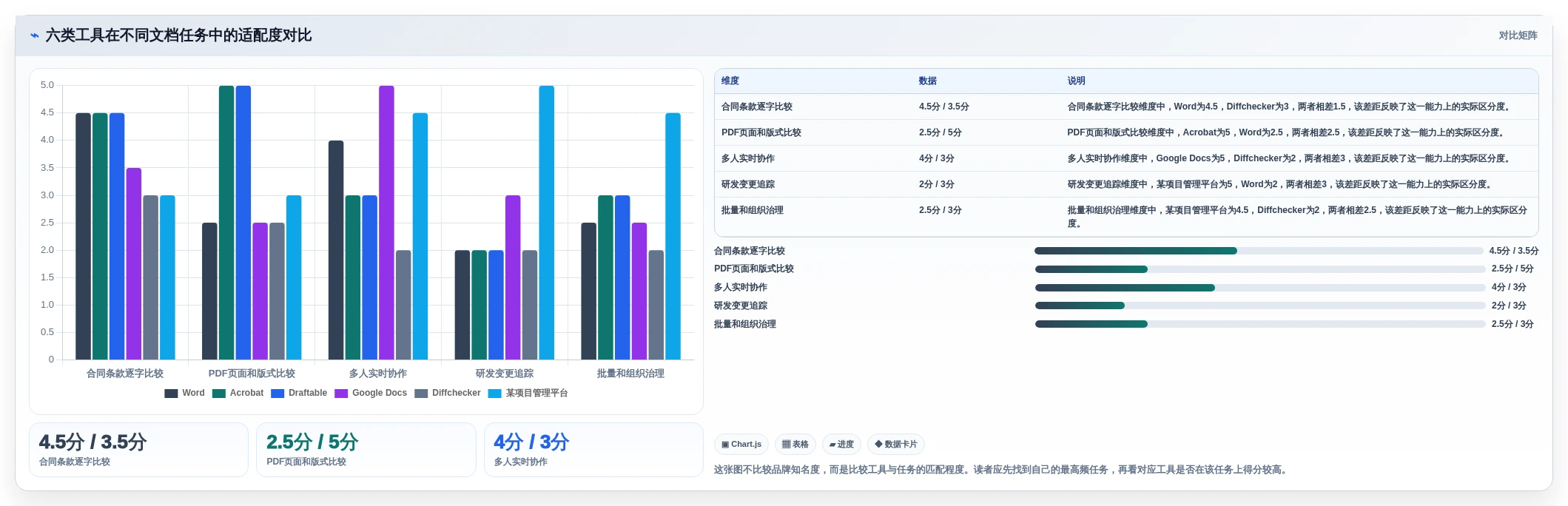Viewport: 1568px width, 506px height.
Task: Click the Chart.js tag chip
Action: pos(741,445)
